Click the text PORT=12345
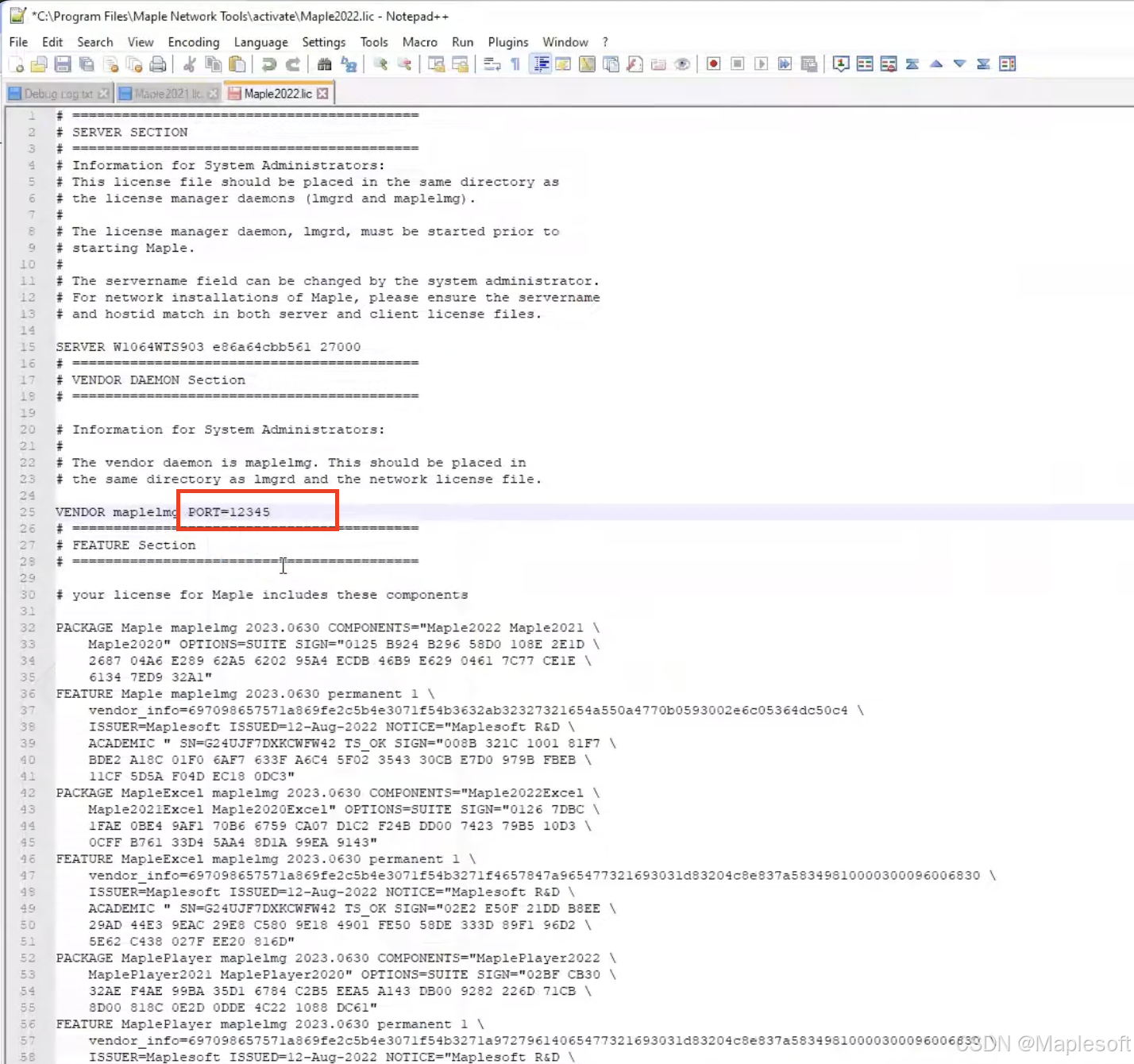Viewport: 1134px width, 1064px height. [x=229, y=512]
